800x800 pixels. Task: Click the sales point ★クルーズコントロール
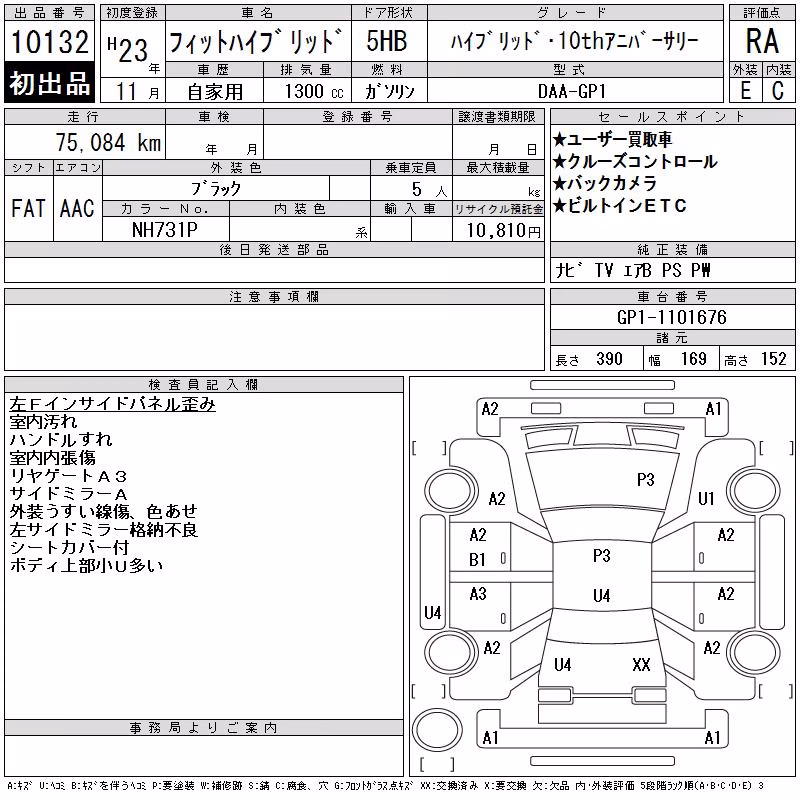(635, 161)
